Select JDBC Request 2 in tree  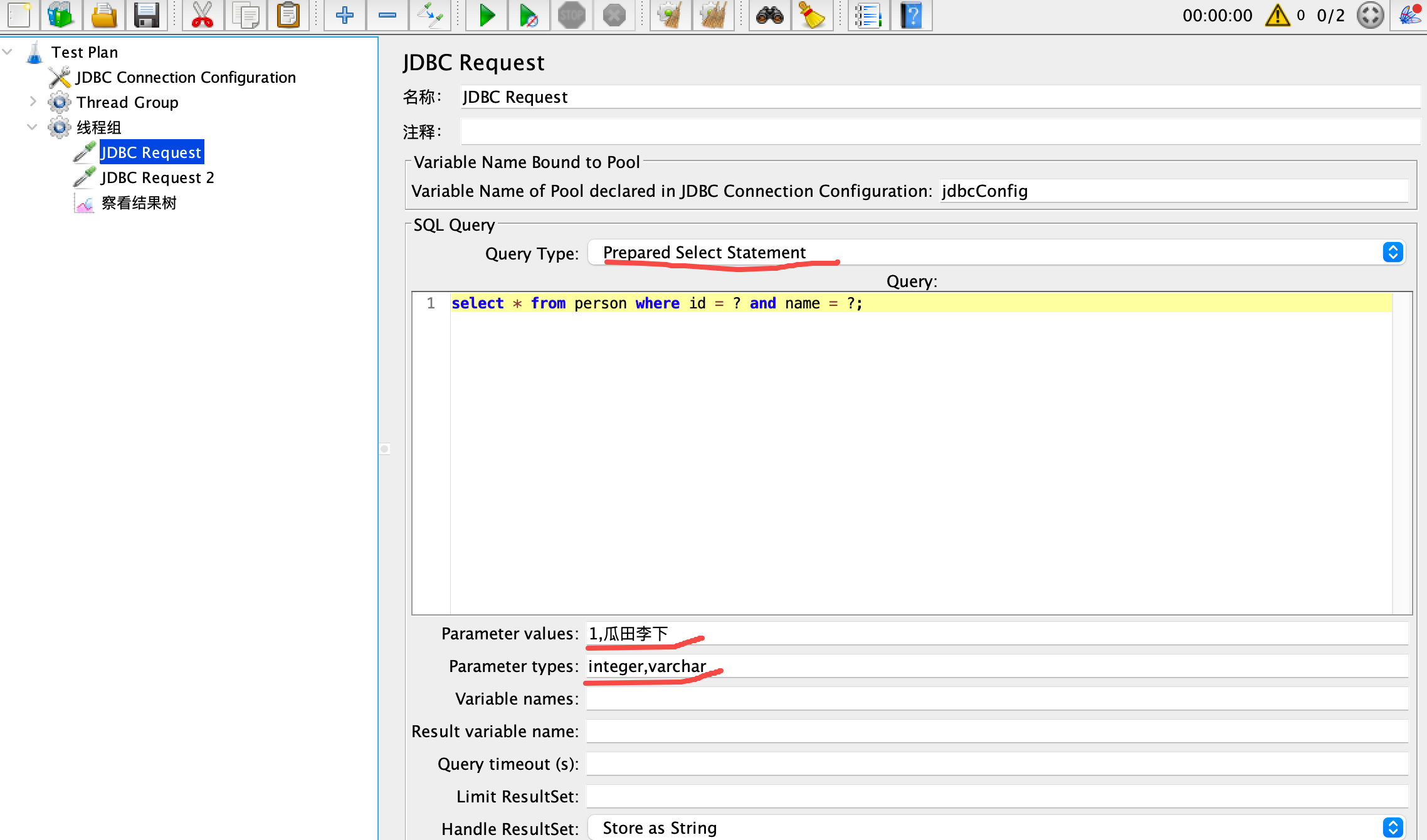(157, 178)
